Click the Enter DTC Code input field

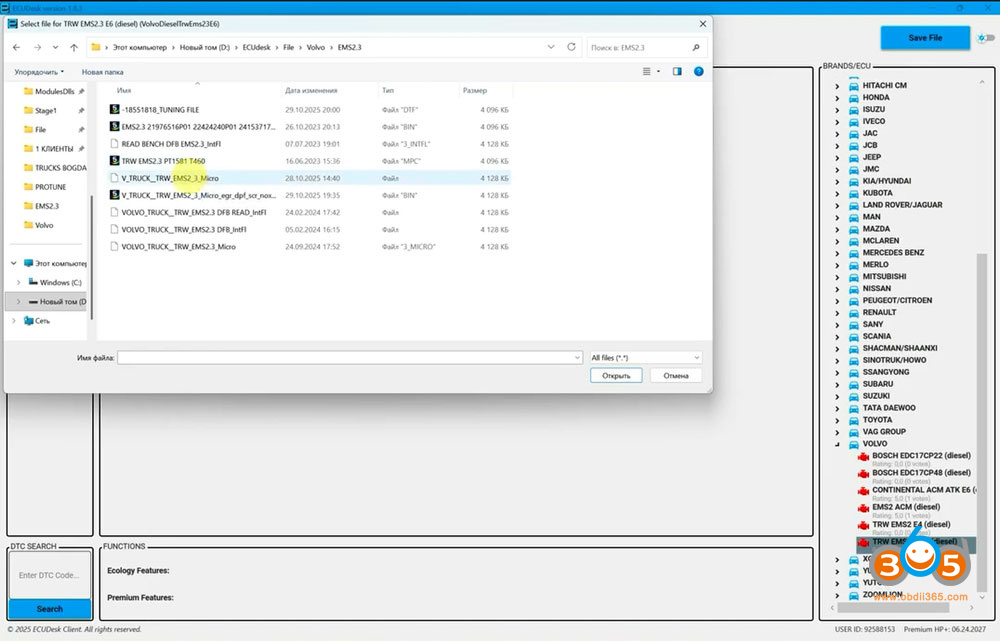pyautogui.click(x=49, y=575)
